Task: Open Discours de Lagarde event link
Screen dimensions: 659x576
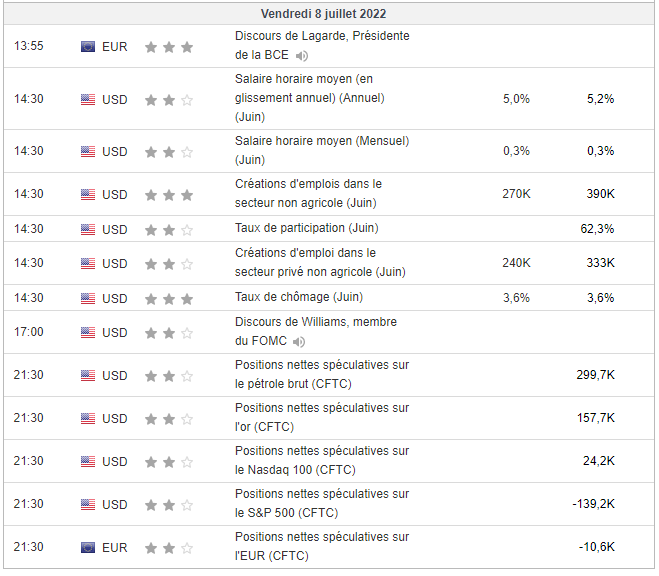Action: point(321,36)
